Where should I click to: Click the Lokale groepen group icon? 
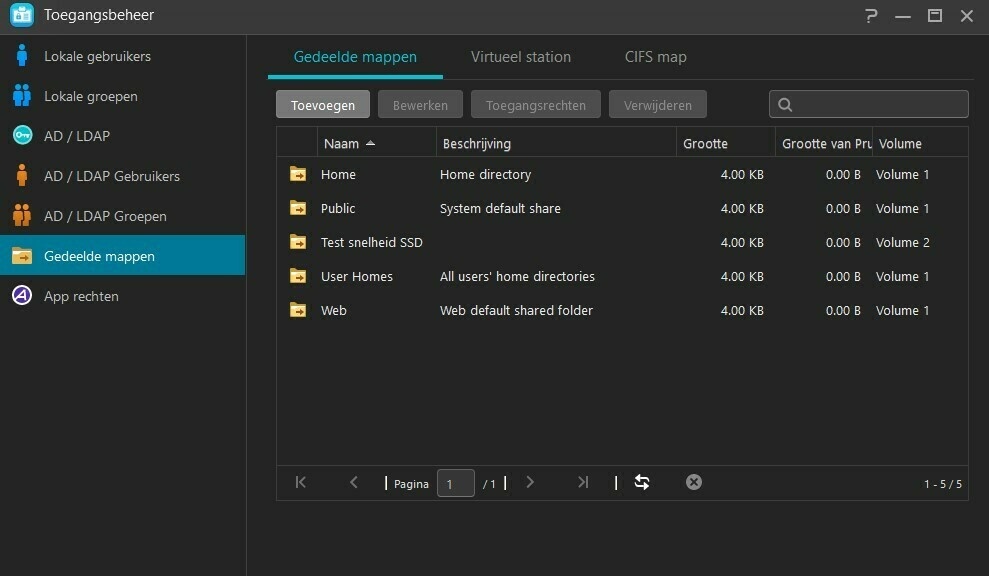22,95
